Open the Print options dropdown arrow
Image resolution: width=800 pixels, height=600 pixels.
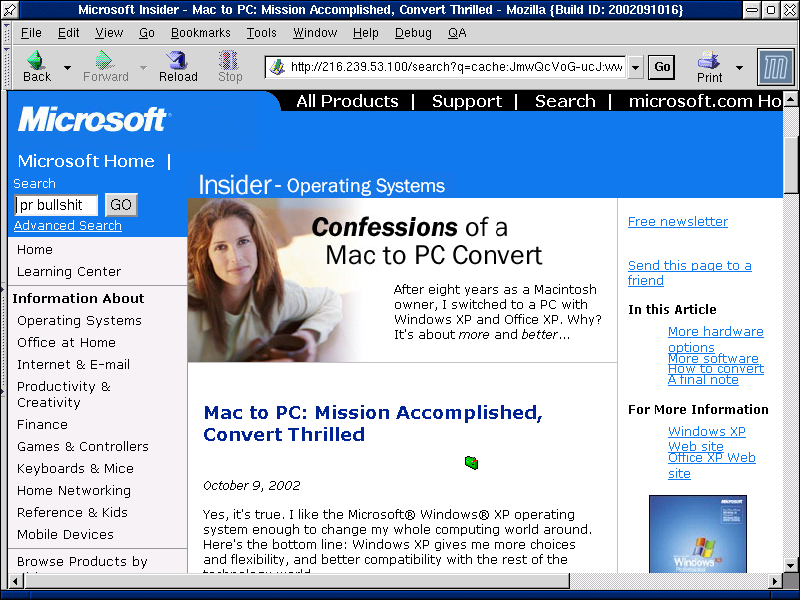739,67
